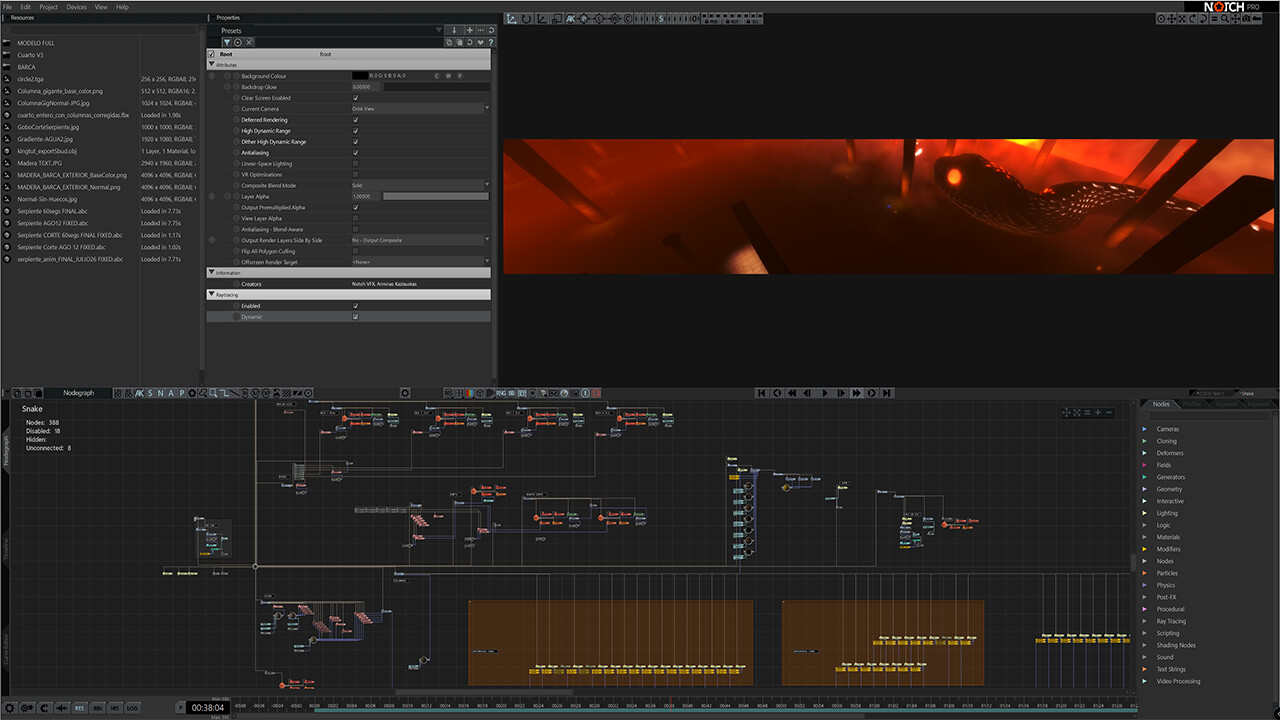The image size is (1280, 720).
Task: Step back one frame
Action: [809, 393]
